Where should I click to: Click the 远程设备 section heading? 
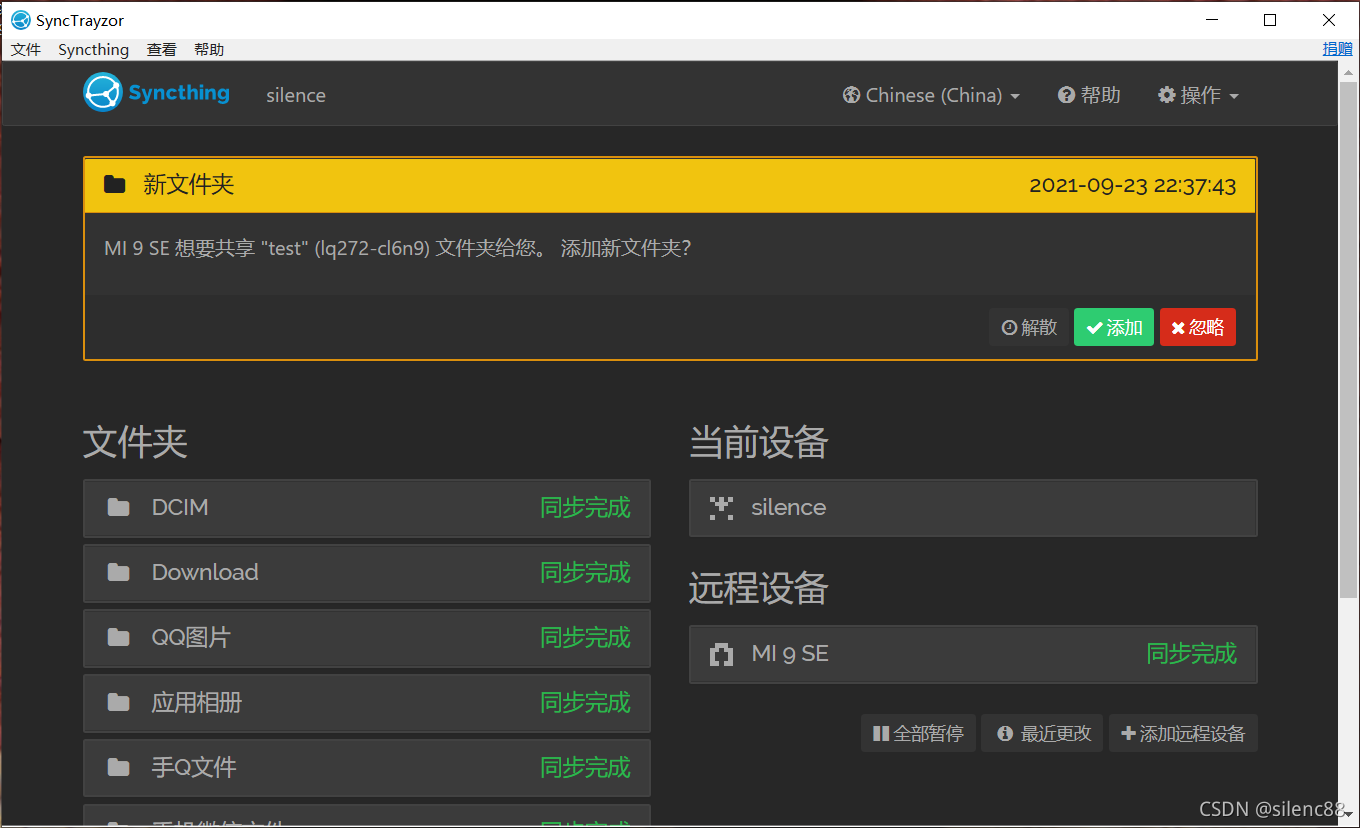pos(758,589)
